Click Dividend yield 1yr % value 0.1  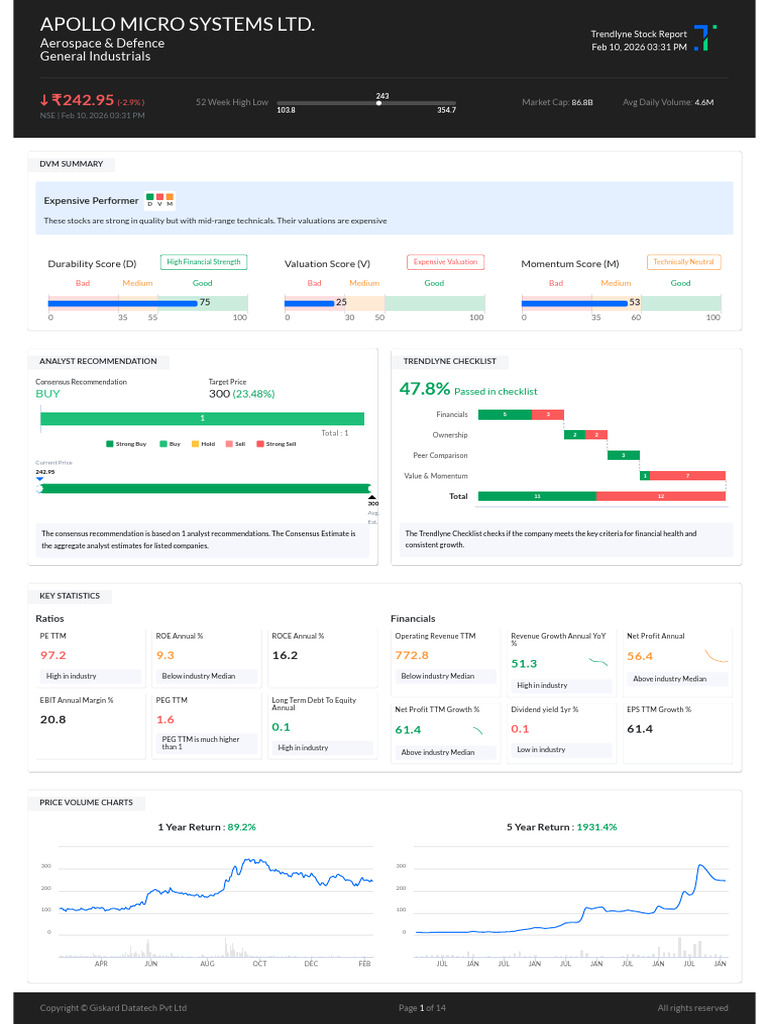520,729
